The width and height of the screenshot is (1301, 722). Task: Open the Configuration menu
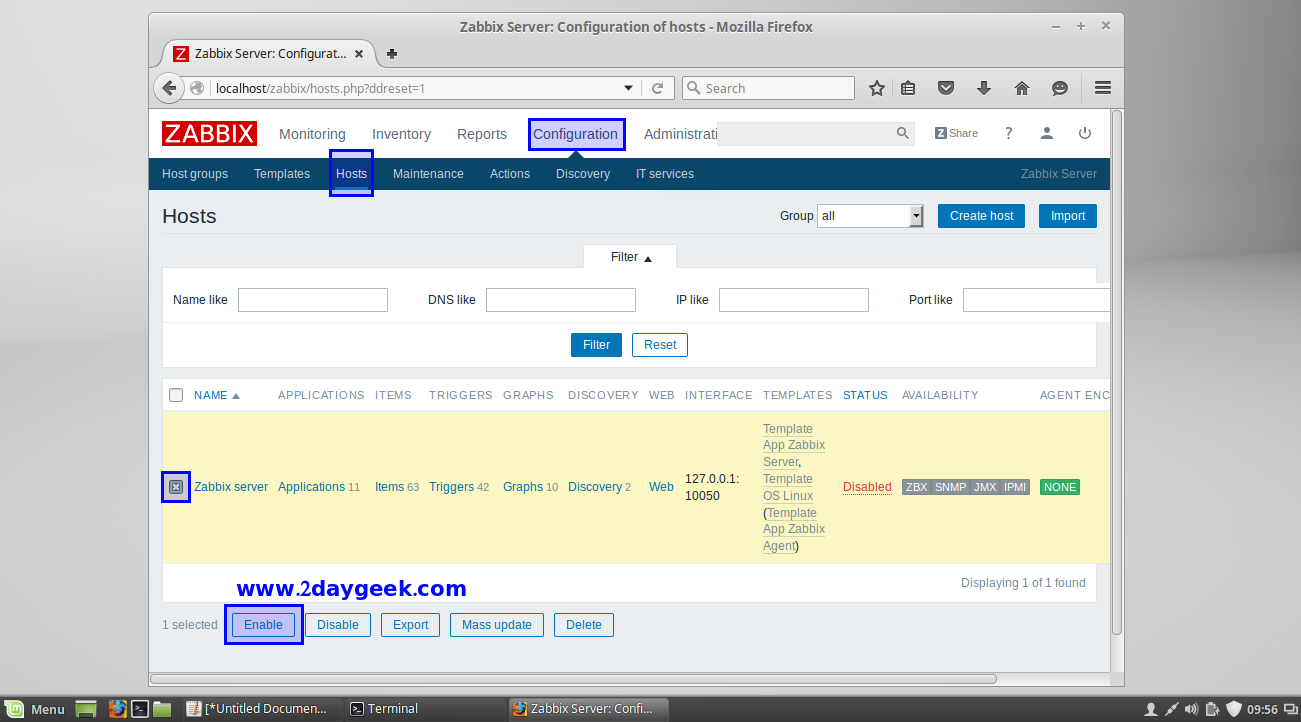tap(575, 134)
